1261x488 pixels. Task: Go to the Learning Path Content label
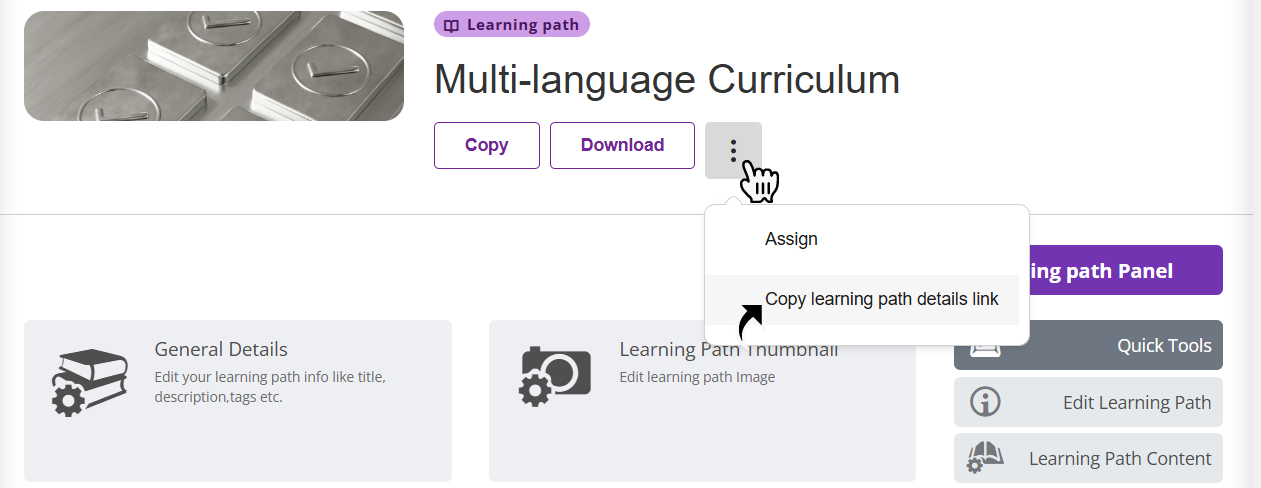1120,459
